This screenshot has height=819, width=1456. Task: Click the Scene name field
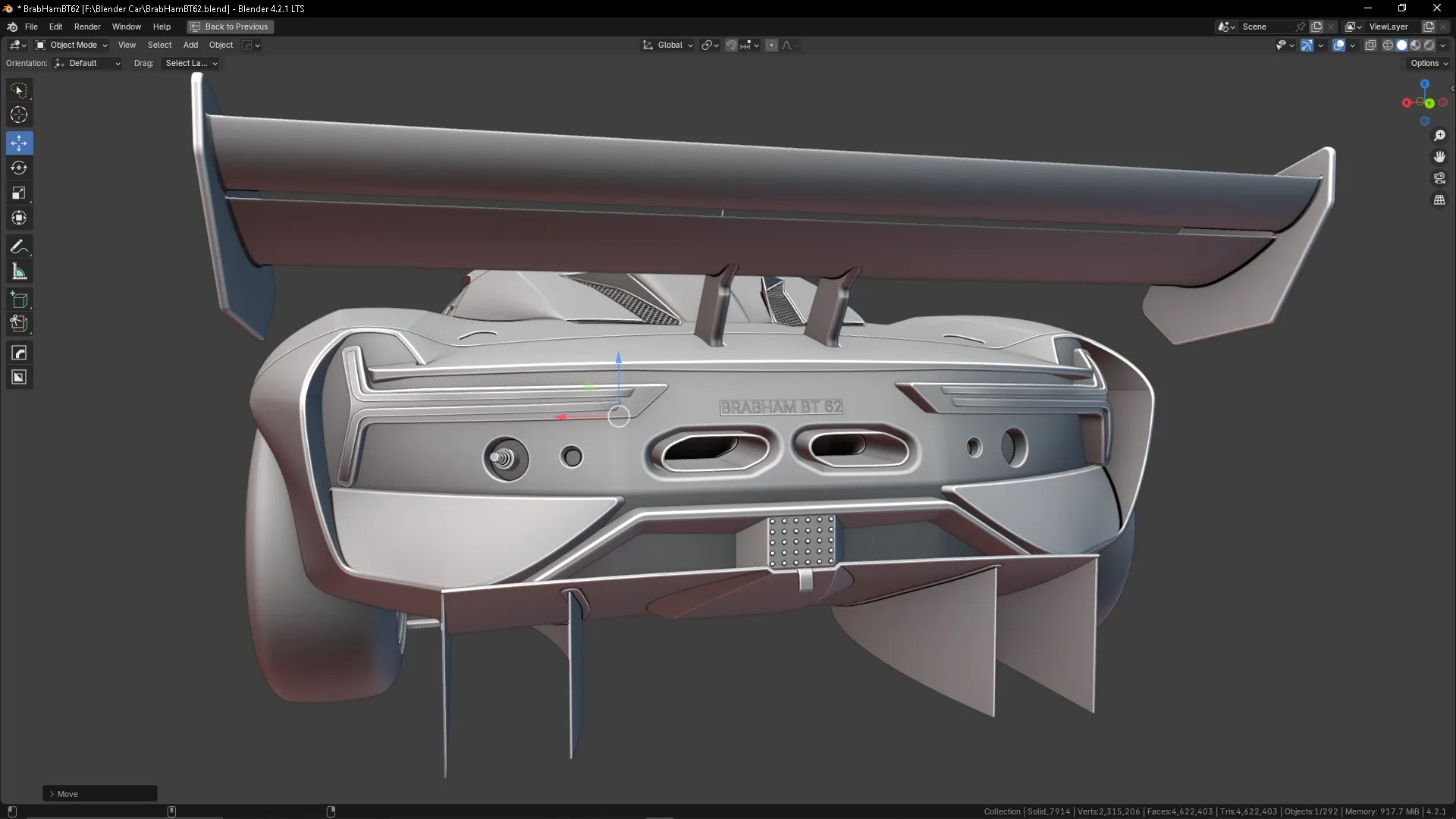click(1265, 27)
